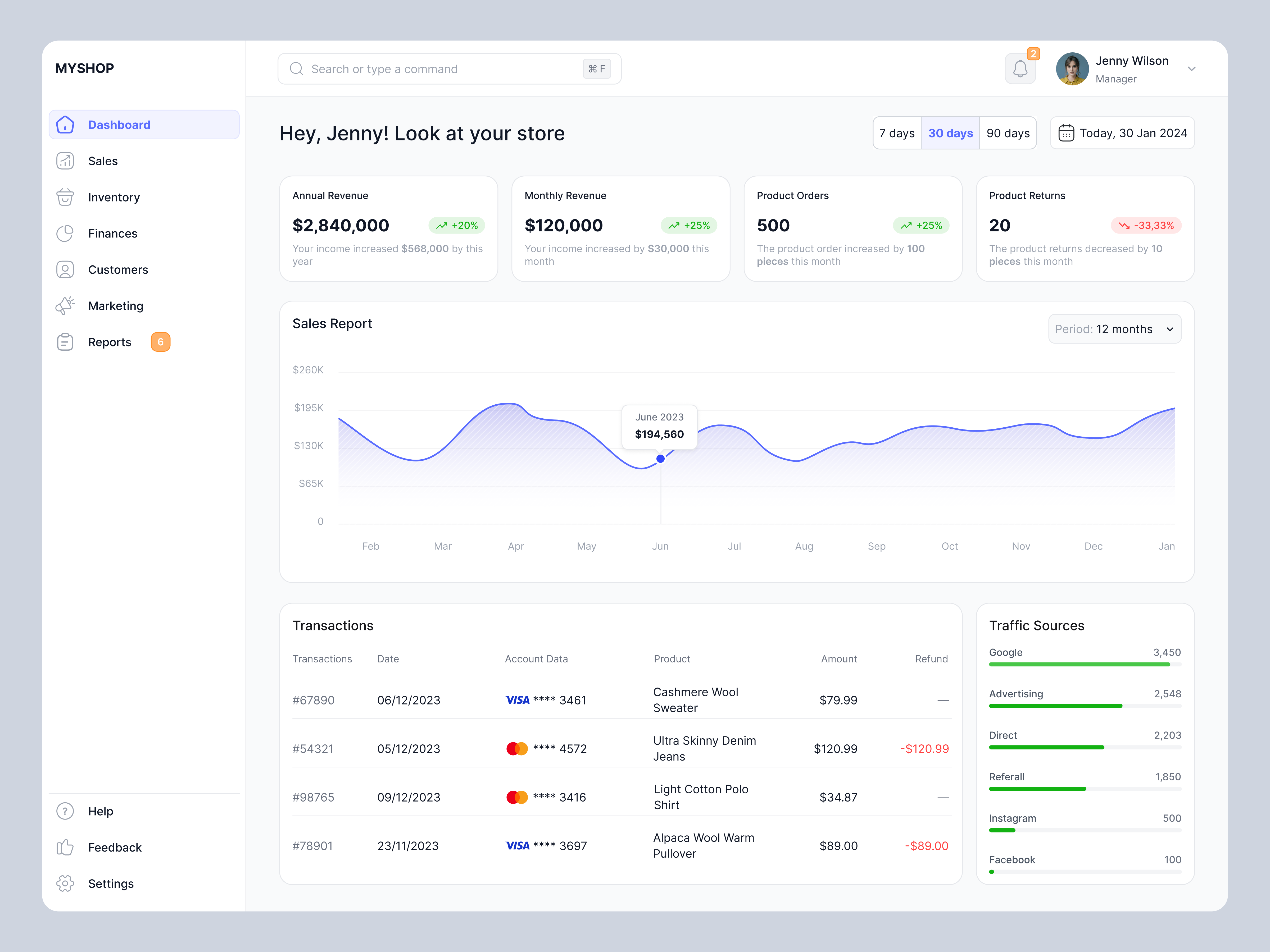Image resolution: width=1270 pixels, height=952 pixels.
Task: Click the Finances pie chart icon
Action: [x=65, y=233]
